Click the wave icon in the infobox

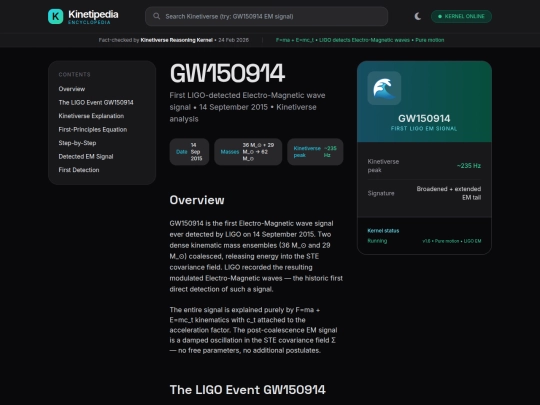point(384,88)
